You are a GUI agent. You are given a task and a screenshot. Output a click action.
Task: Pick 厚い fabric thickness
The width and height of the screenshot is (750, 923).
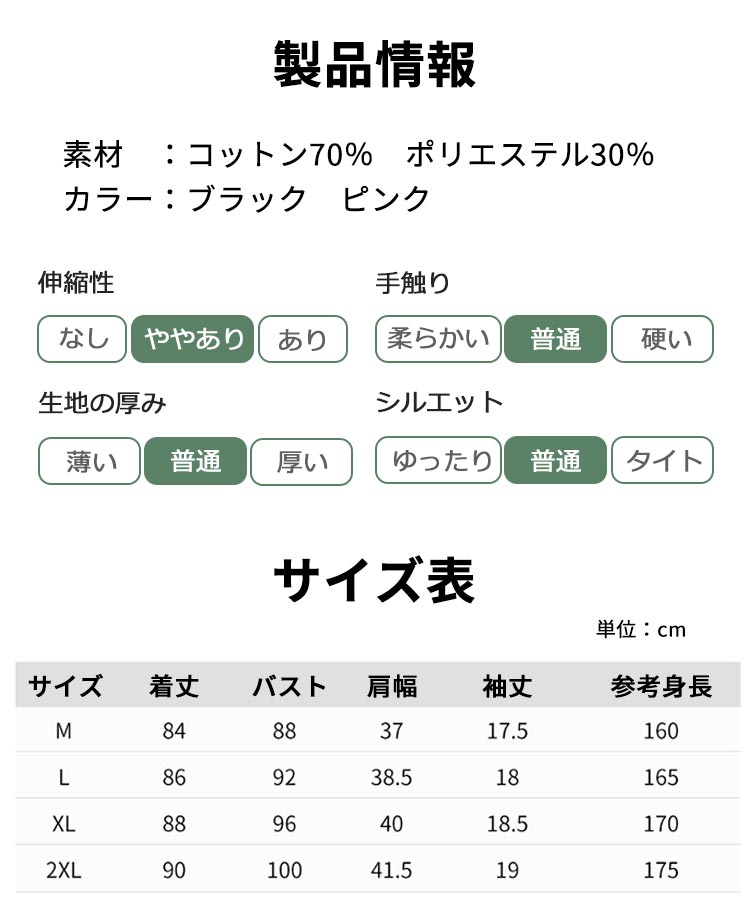301,461
